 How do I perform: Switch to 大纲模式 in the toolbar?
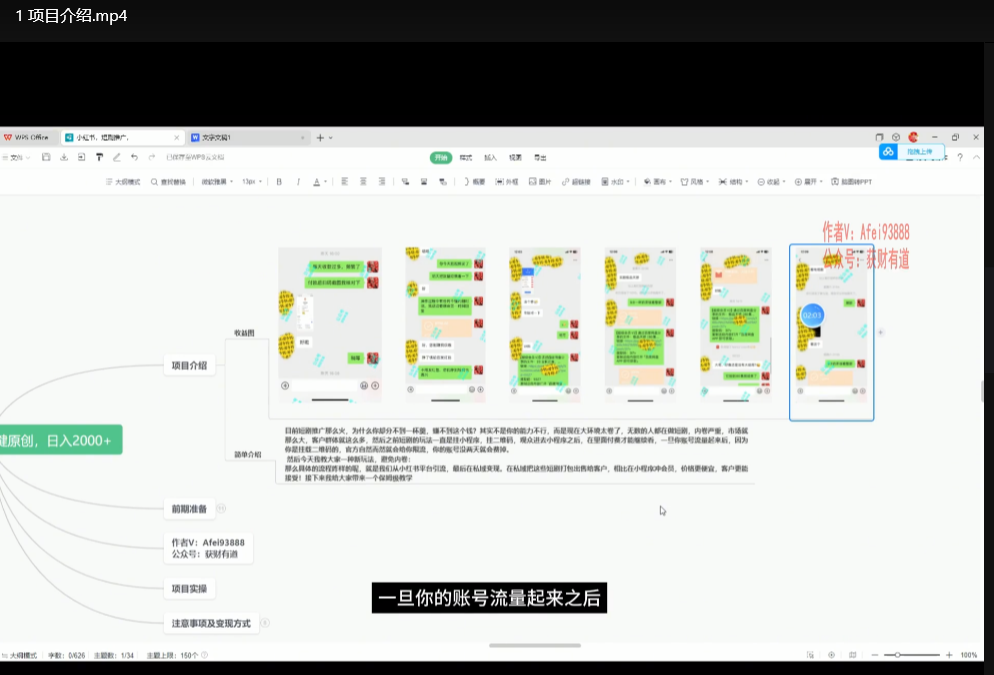coord(123,182)
